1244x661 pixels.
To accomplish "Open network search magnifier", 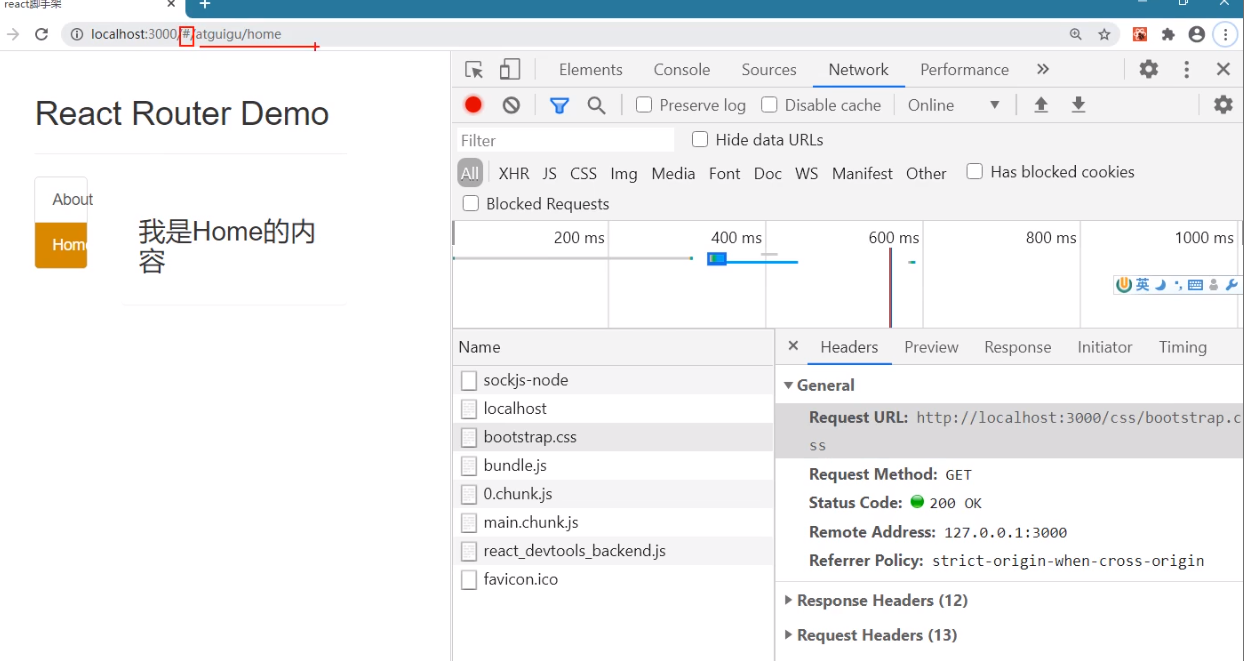I will point(596,105).
